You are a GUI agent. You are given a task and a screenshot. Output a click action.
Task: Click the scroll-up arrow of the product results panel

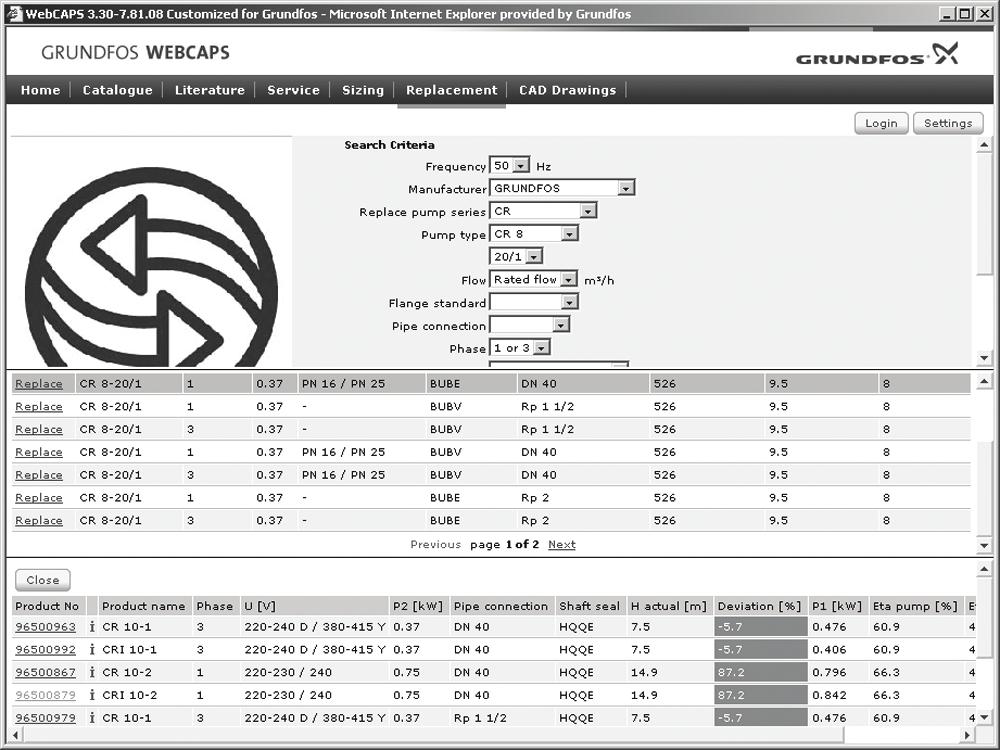click(x=984, y=568)
